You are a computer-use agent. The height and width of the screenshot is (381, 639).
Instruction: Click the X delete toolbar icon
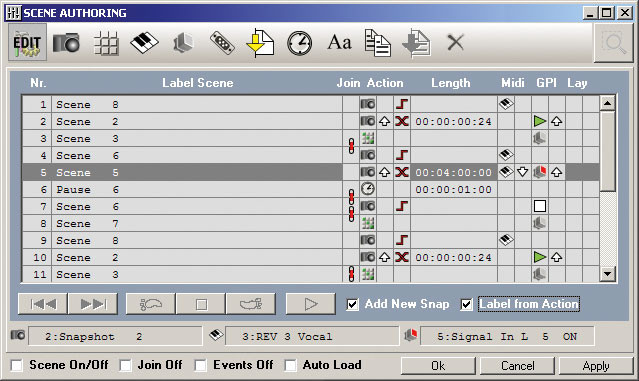tap(455, 42)
